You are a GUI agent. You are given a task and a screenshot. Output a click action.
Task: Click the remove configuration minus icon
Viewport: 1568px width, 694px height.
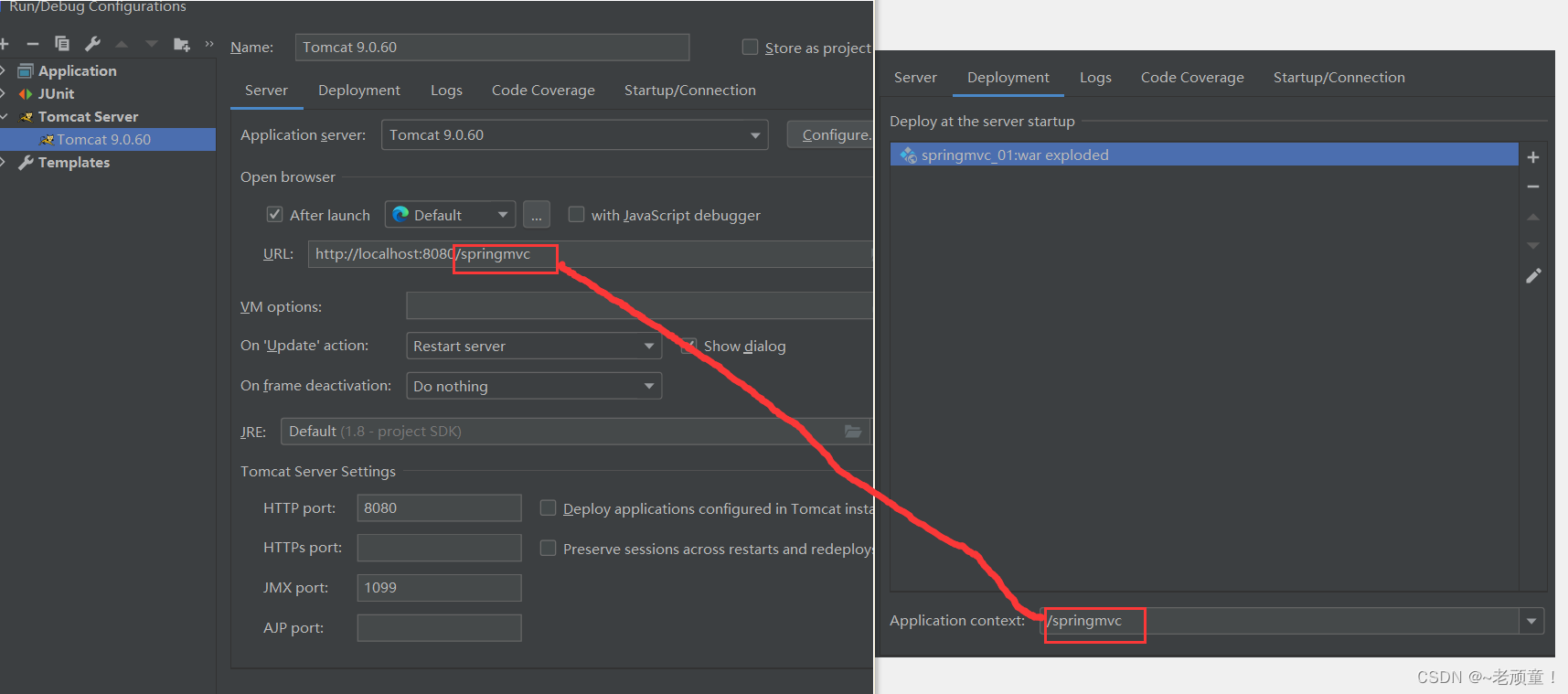(x=32, y=44)
